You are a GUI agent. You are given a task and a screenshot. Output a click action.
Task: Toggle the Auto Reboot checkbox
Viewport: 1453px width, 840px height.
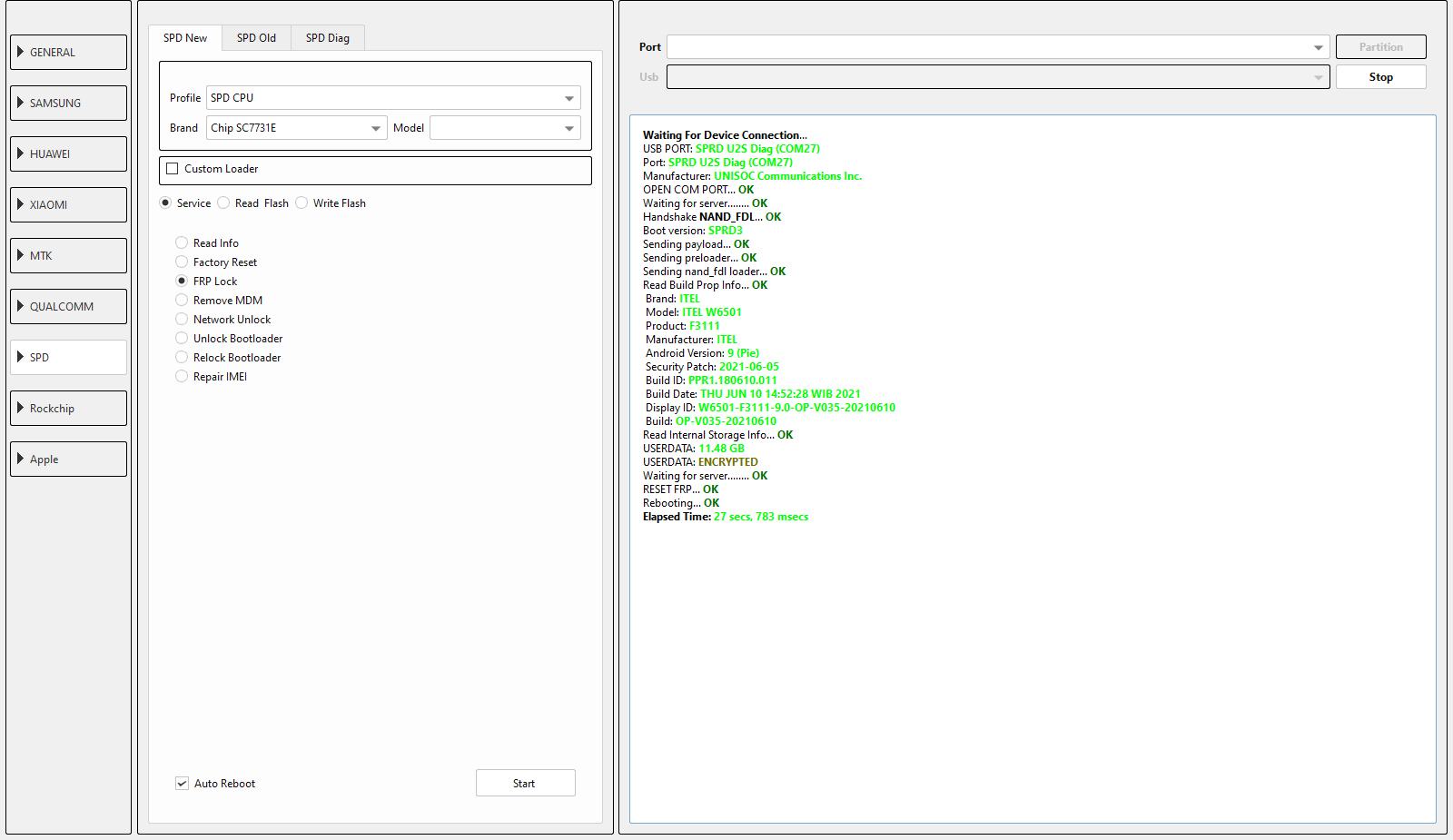[x=182, y=784]
